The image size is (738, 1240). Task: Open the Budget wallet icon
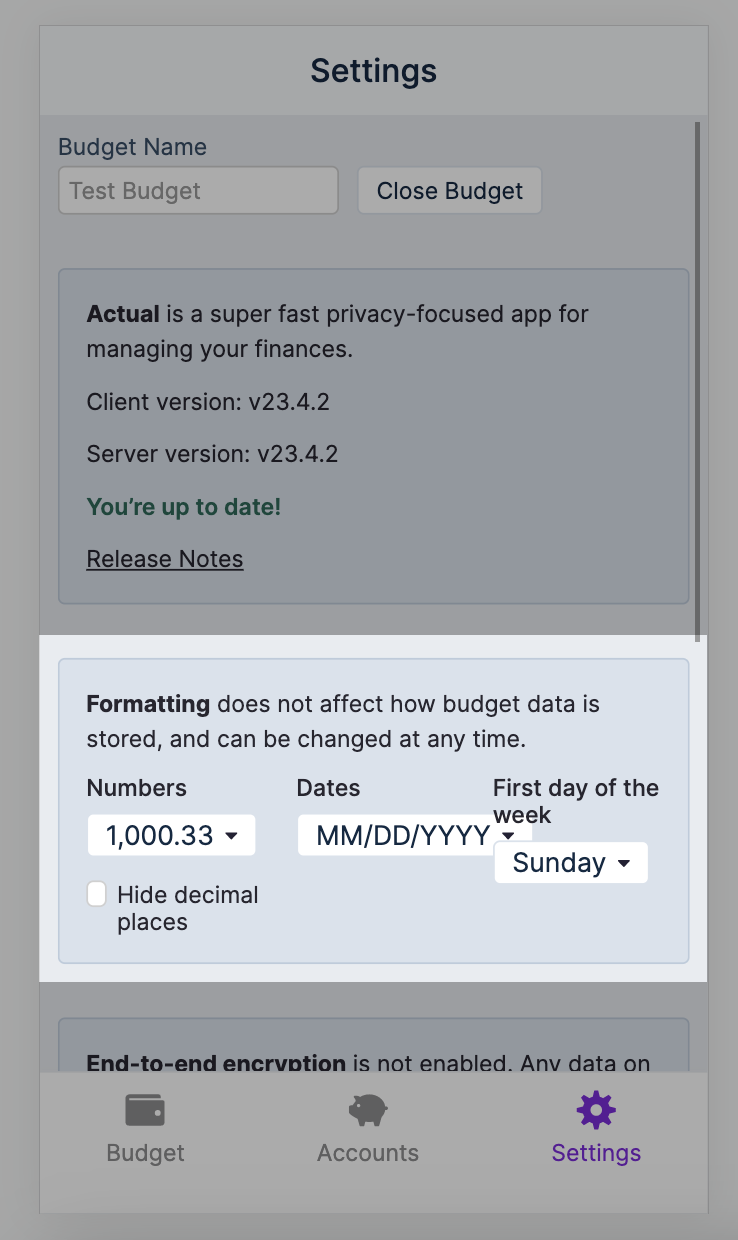pyautogui.click(x=145, y=1110)
